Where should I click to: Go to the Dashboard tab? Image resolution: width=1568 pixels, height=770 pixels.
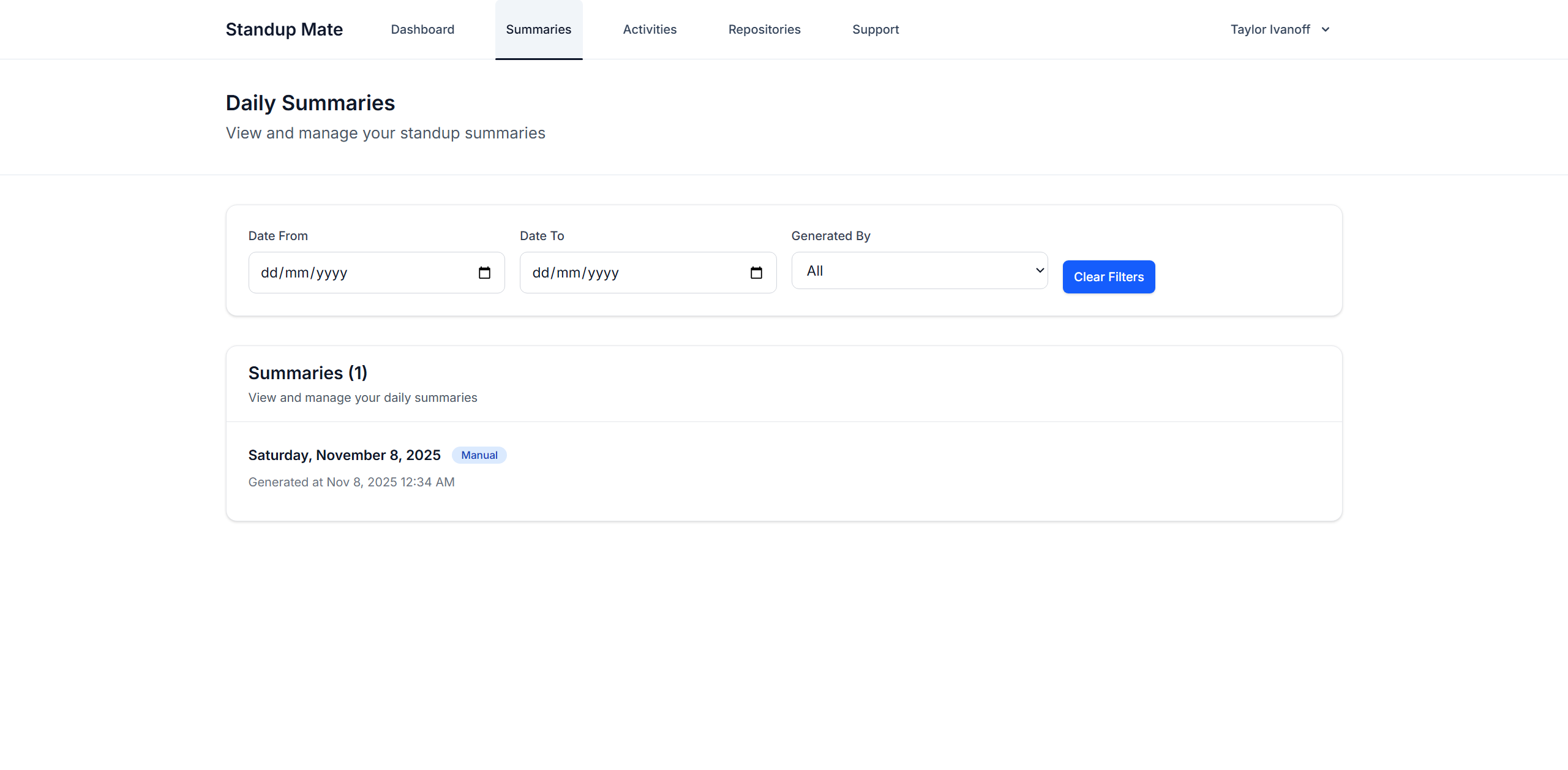(422, 29)
